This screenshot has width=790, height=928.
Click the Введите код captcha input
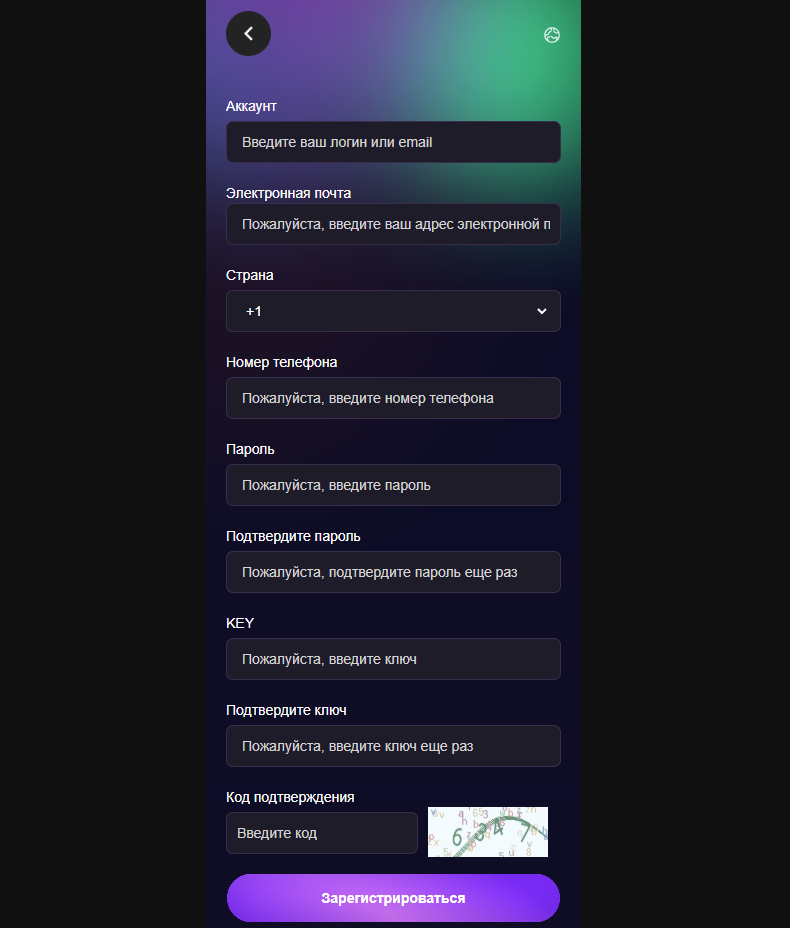[x=321, y=833]
